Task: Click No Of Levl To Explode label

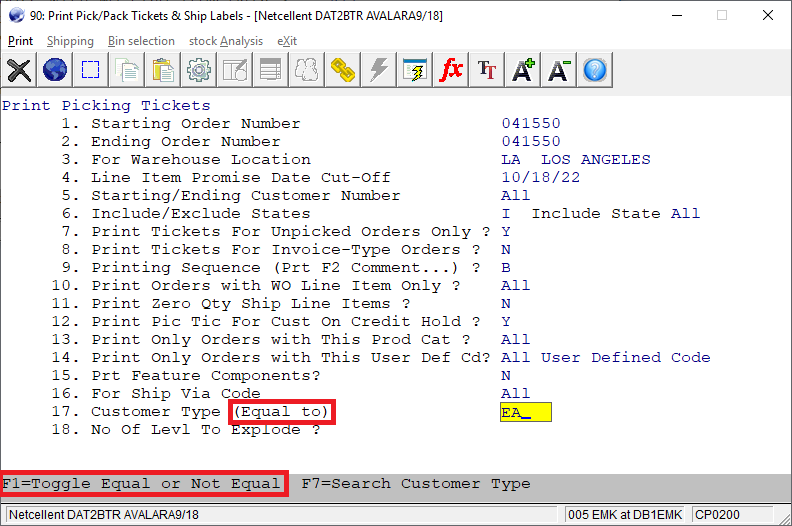Action: 206,430
